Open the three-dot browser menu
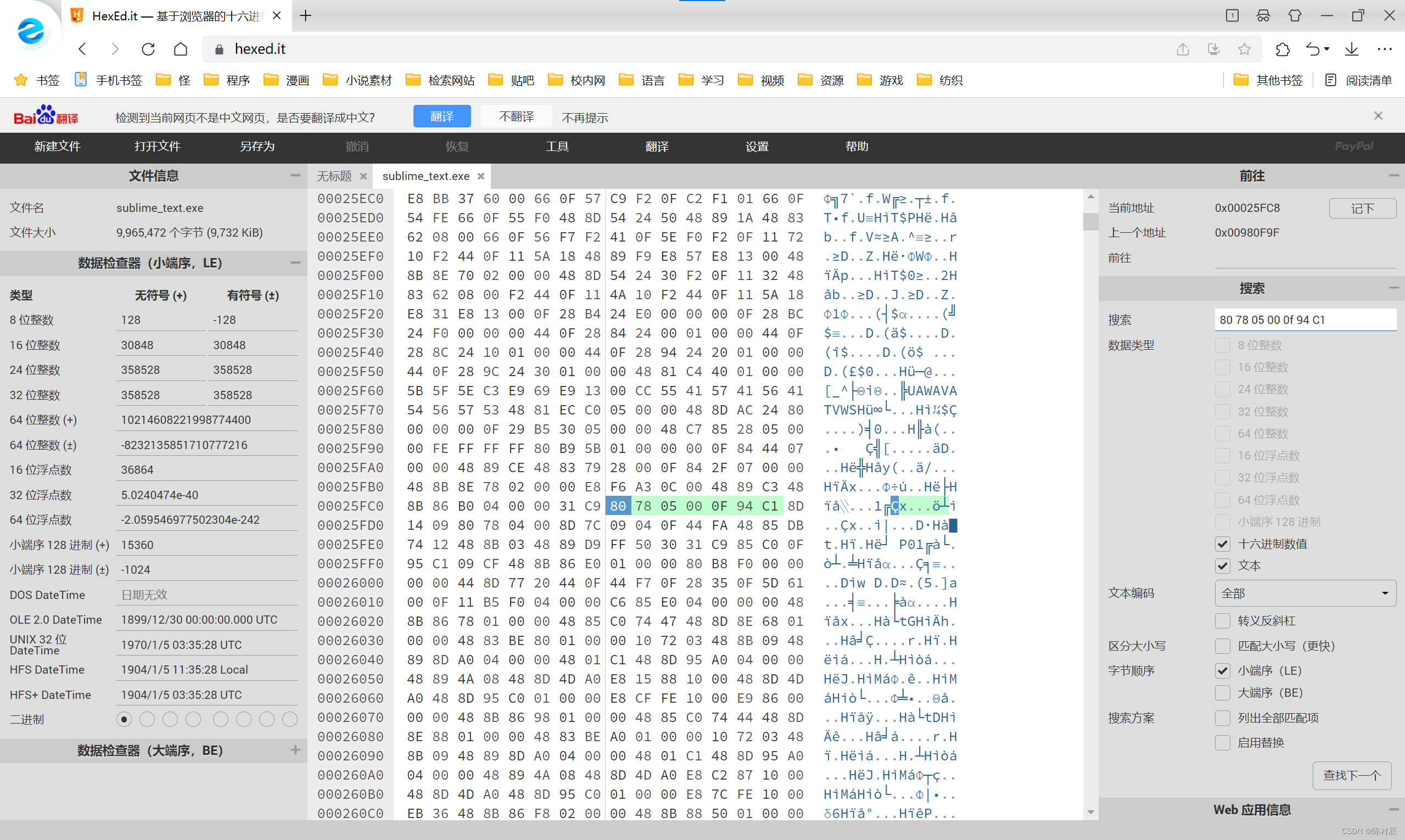This screenshot has width=1405, height=840. coord(1385,49)
